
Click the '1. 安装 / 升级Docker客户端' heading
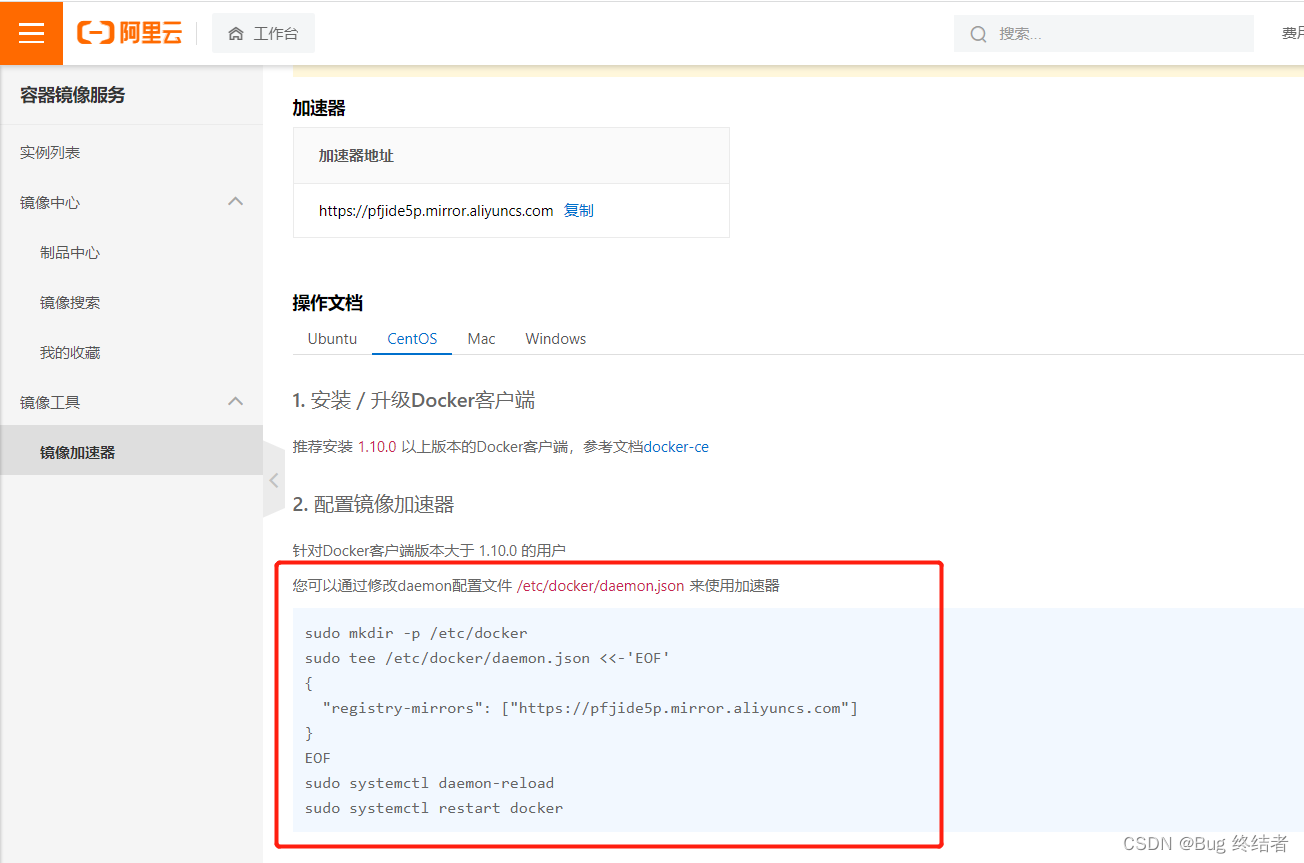click(x=414, y=400)
